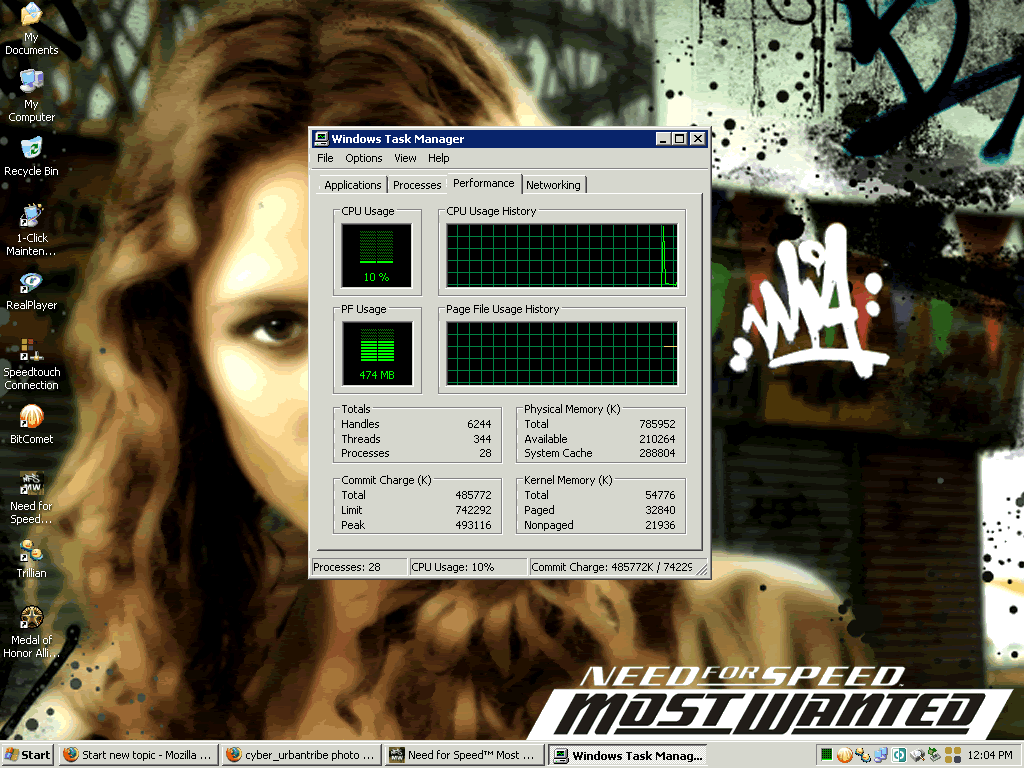The width and height of the screenshot is (1024, 768).
Task: Click the PF Usage gauge showing 474 MB
Action: pos(377,353)
